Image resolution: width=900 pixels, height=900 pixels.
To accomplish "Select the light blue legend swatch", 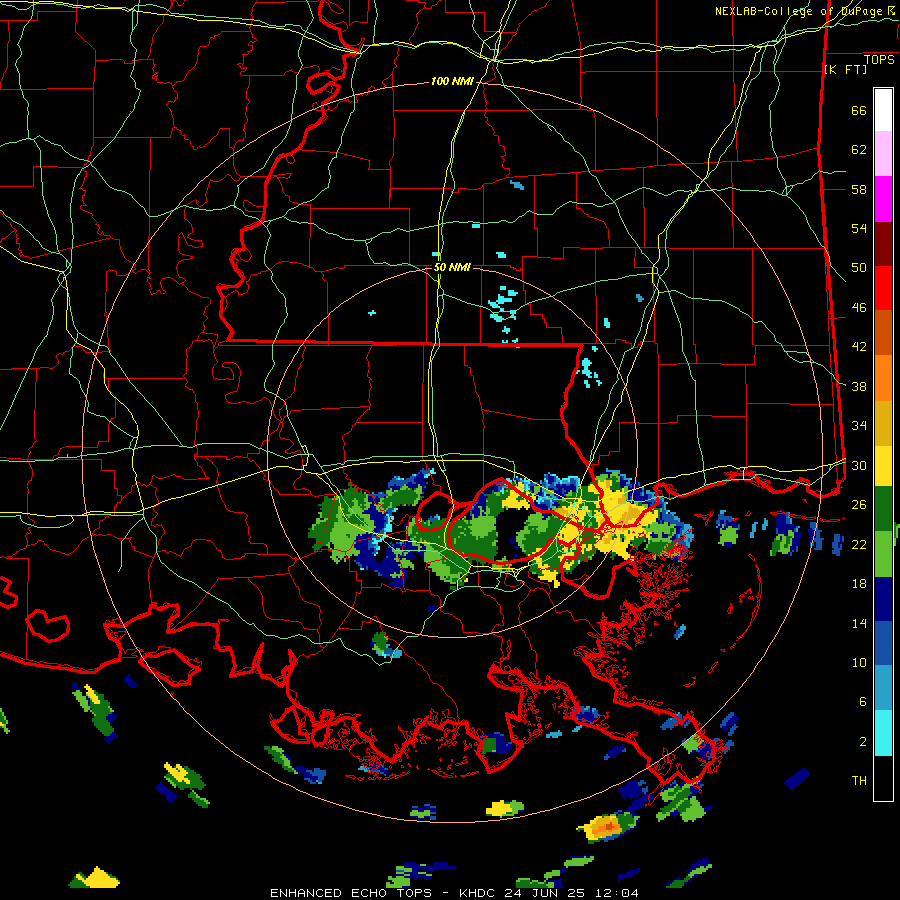I will pos(883,688).
